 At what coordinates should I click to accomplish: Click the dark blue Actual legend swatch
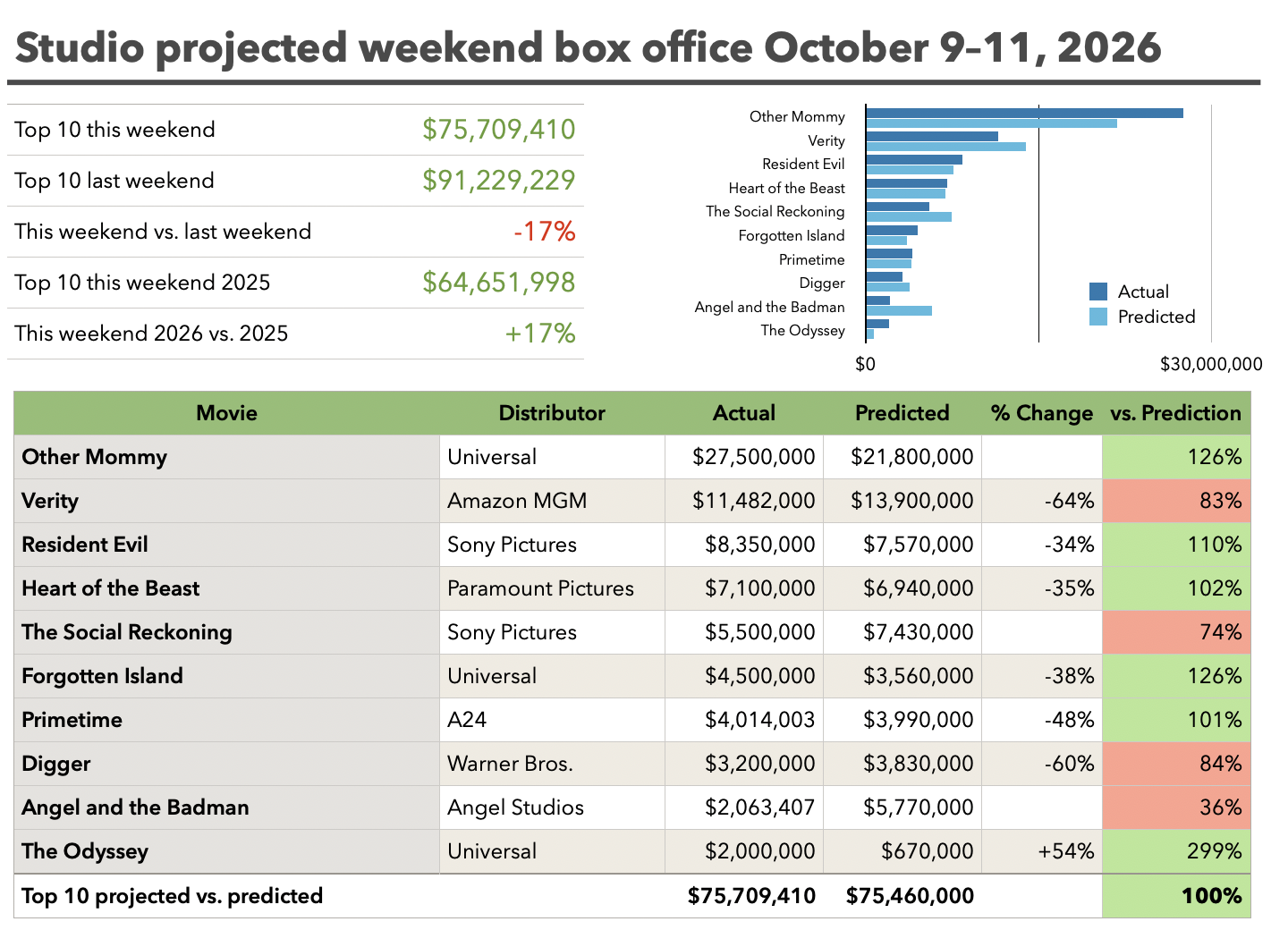pos(1098,292)
